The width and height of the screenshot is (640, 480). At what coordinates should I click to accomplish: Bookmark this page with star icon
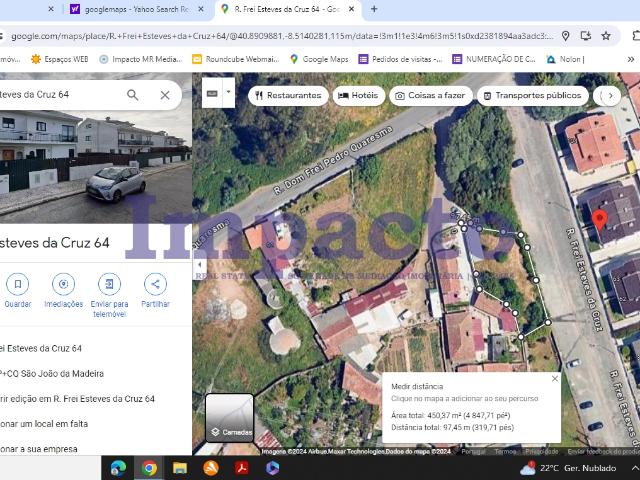(x=606, y=36)
